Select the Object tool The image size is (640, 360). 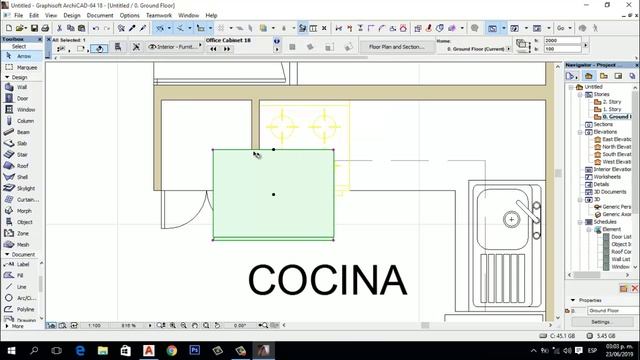(21, 222)
